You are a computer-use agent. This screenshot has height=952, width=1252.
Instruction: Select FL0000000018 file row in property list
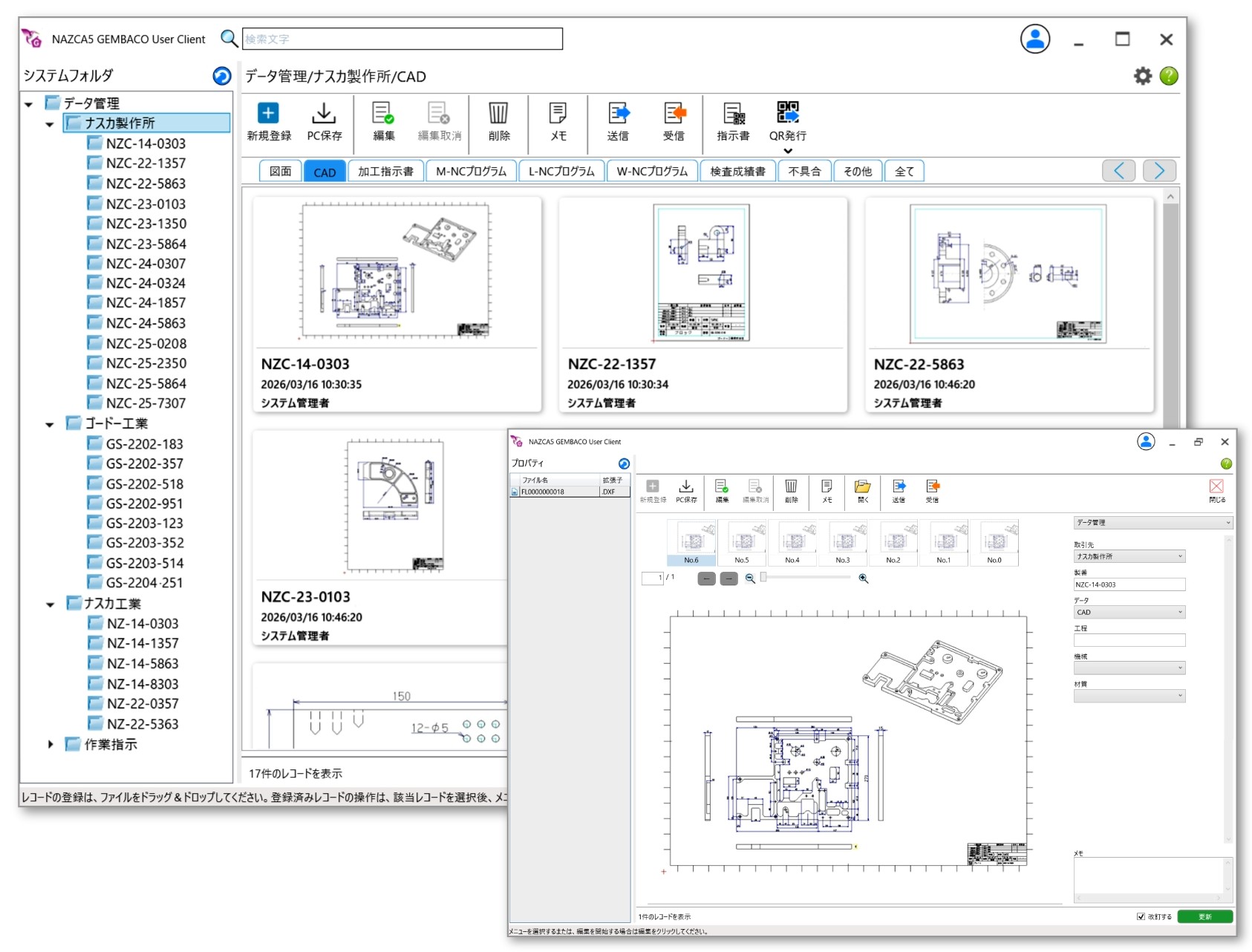(x=570, y=492)
